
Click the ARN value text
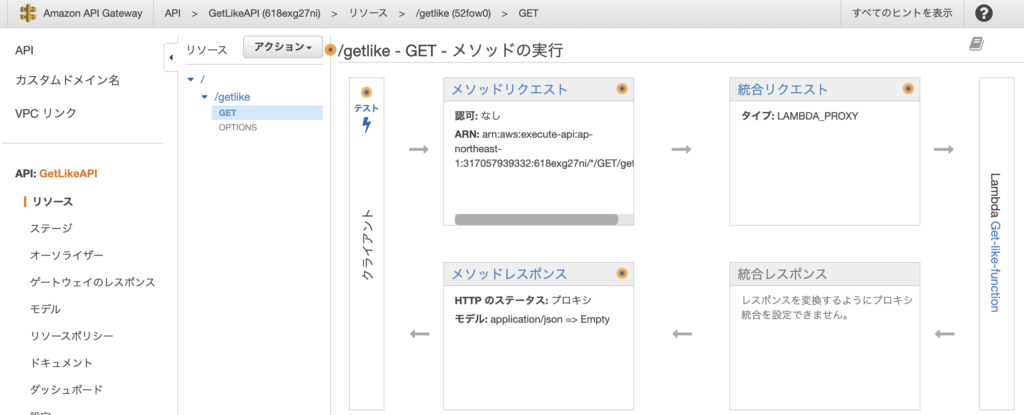[544, 148]
